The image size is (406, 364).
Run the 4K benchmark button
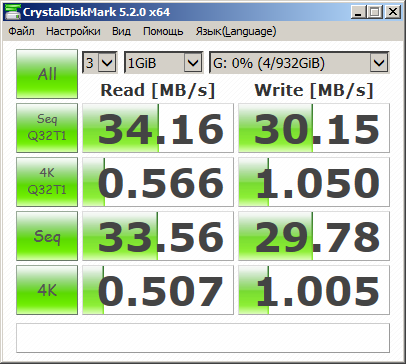click(x=47, y=290)
